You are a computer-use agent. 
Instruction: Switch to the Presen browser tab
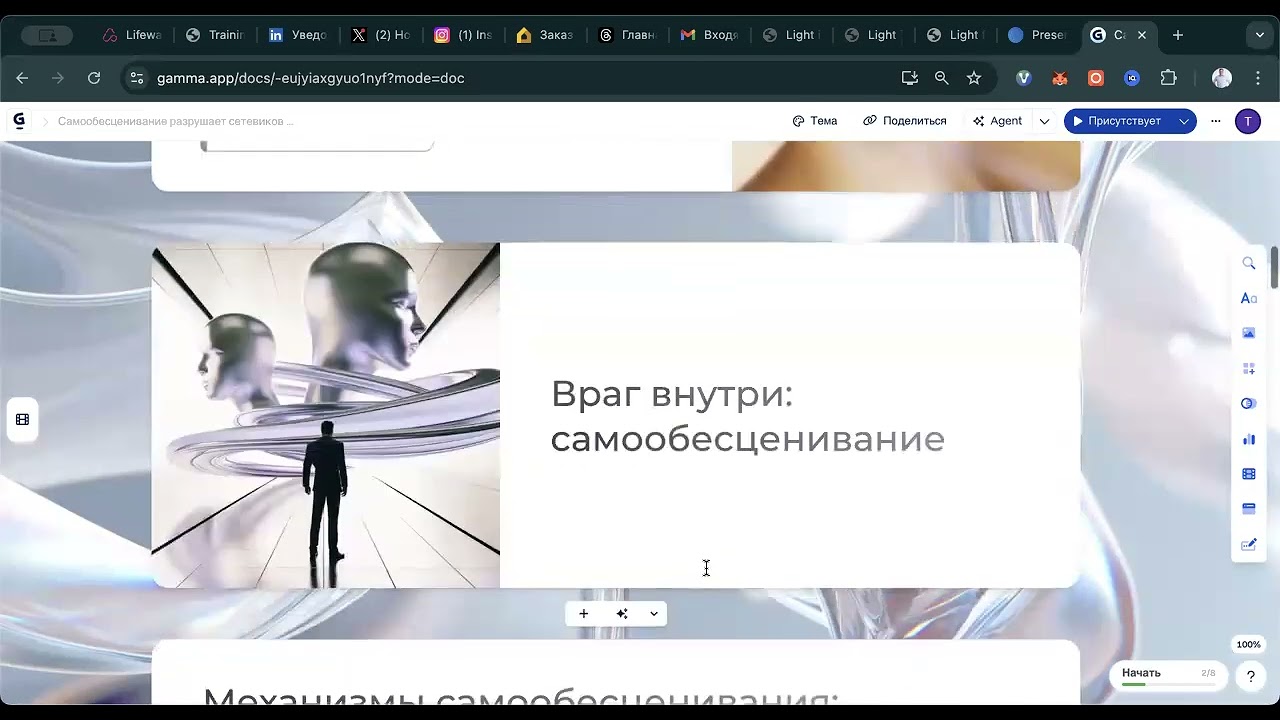tap(1037, 35)
